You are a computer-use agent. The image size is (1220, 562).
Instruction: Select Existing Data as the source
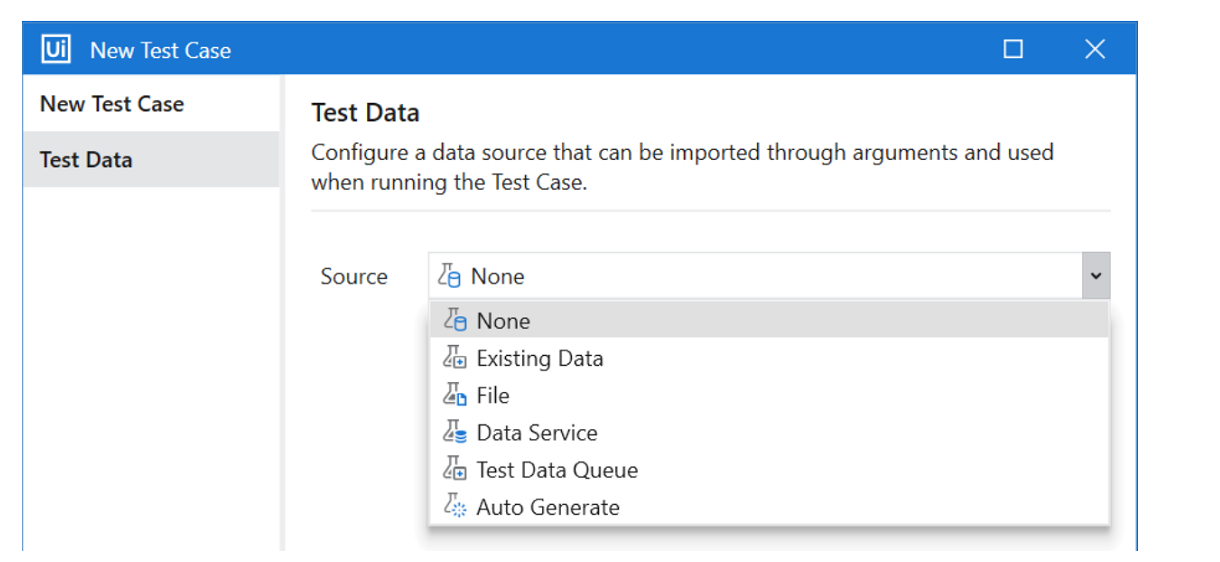pyautogui.click(x=539, y=358)
